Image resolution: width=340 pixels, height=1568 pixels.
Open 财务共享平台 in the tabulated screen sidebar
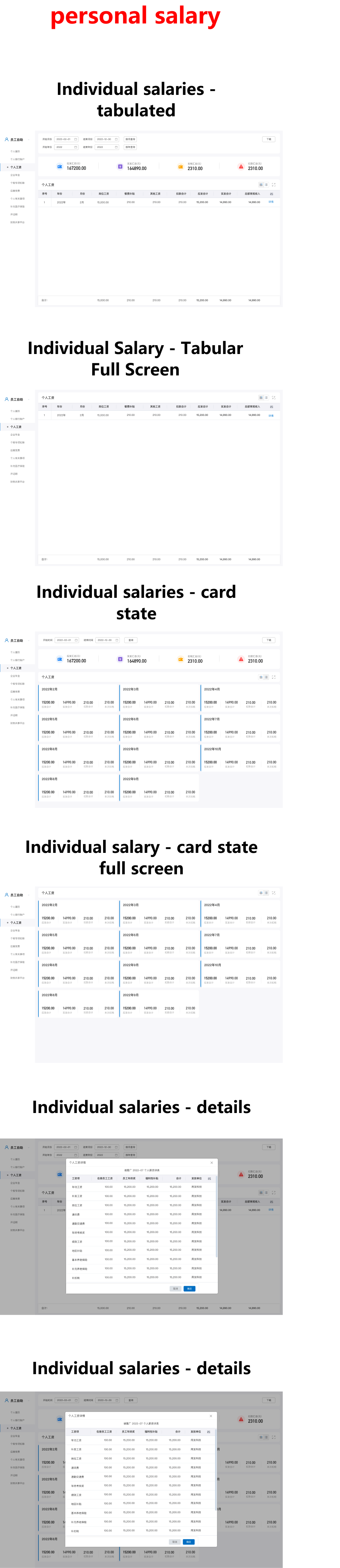[17, 222]
